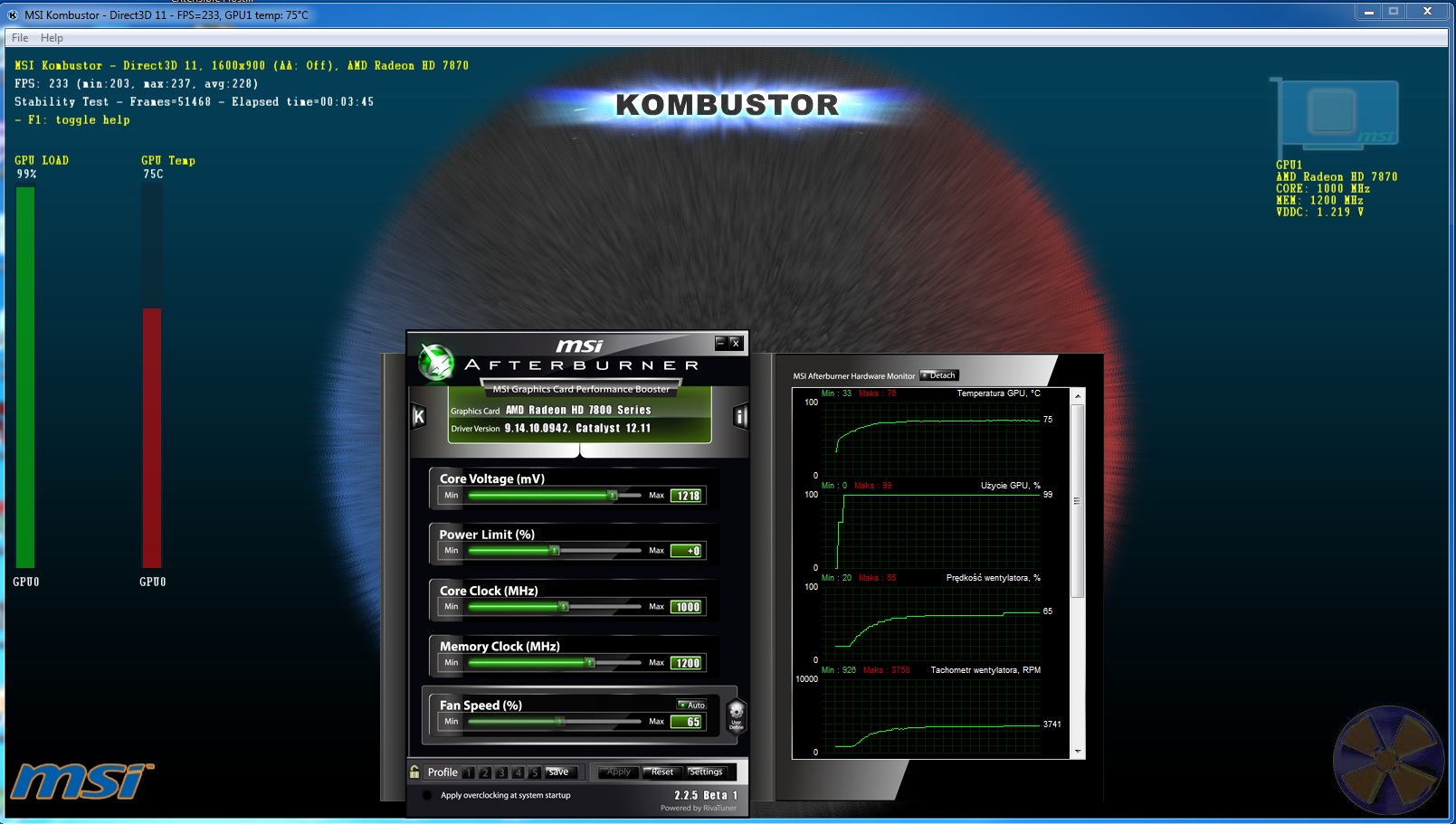Click the profile lock padlock icon
The width and height of the screenshot is (1456, 824).
(x=414, y=772)
